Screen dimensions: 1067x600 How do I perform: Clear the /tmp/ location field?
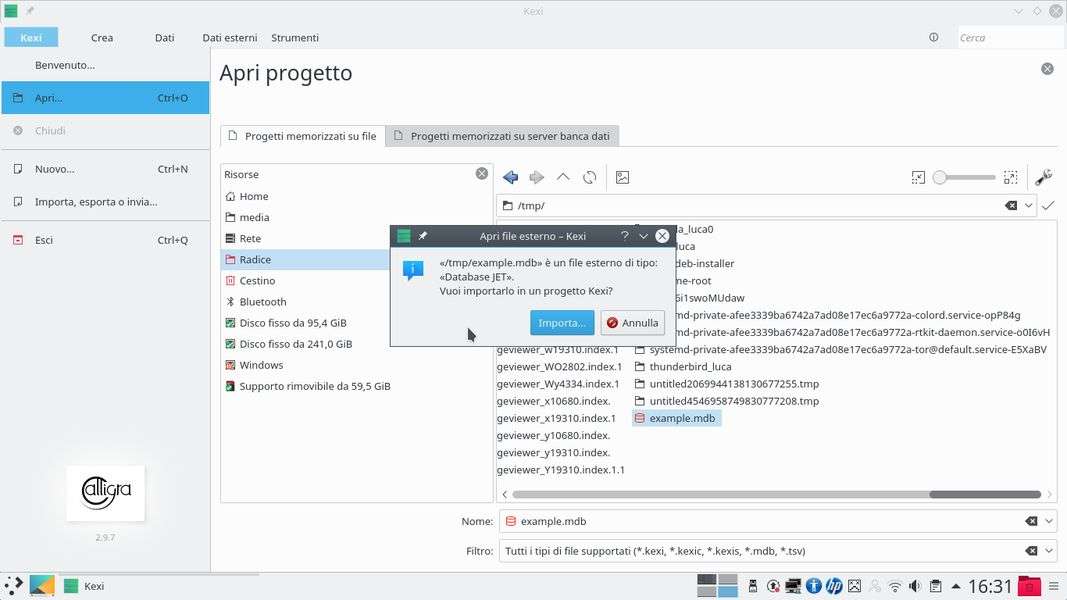[x=1011, y=205]
